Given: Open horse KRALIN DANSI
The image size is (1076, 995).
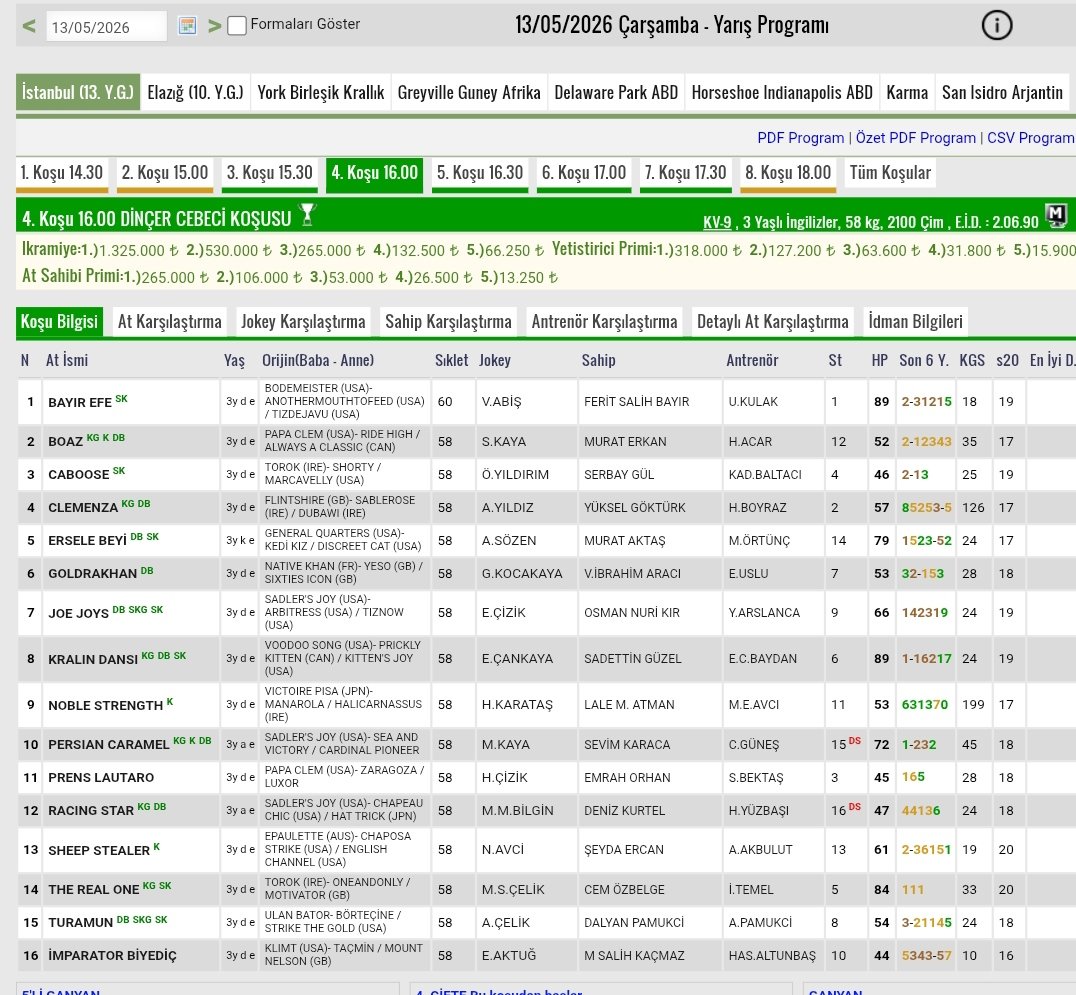Looking at the screenshot, I should click(93, 659).
